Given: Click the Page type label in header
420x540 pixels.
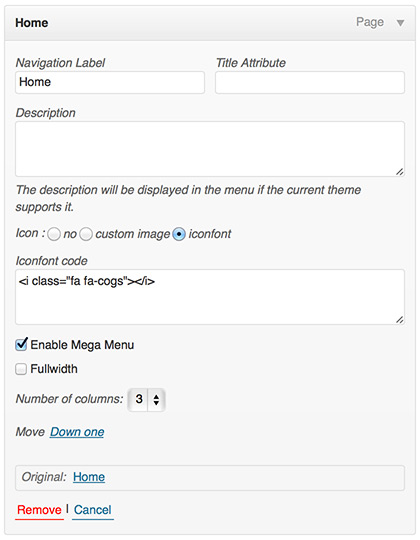Looking at the screenshot, I should coord(370,22).
